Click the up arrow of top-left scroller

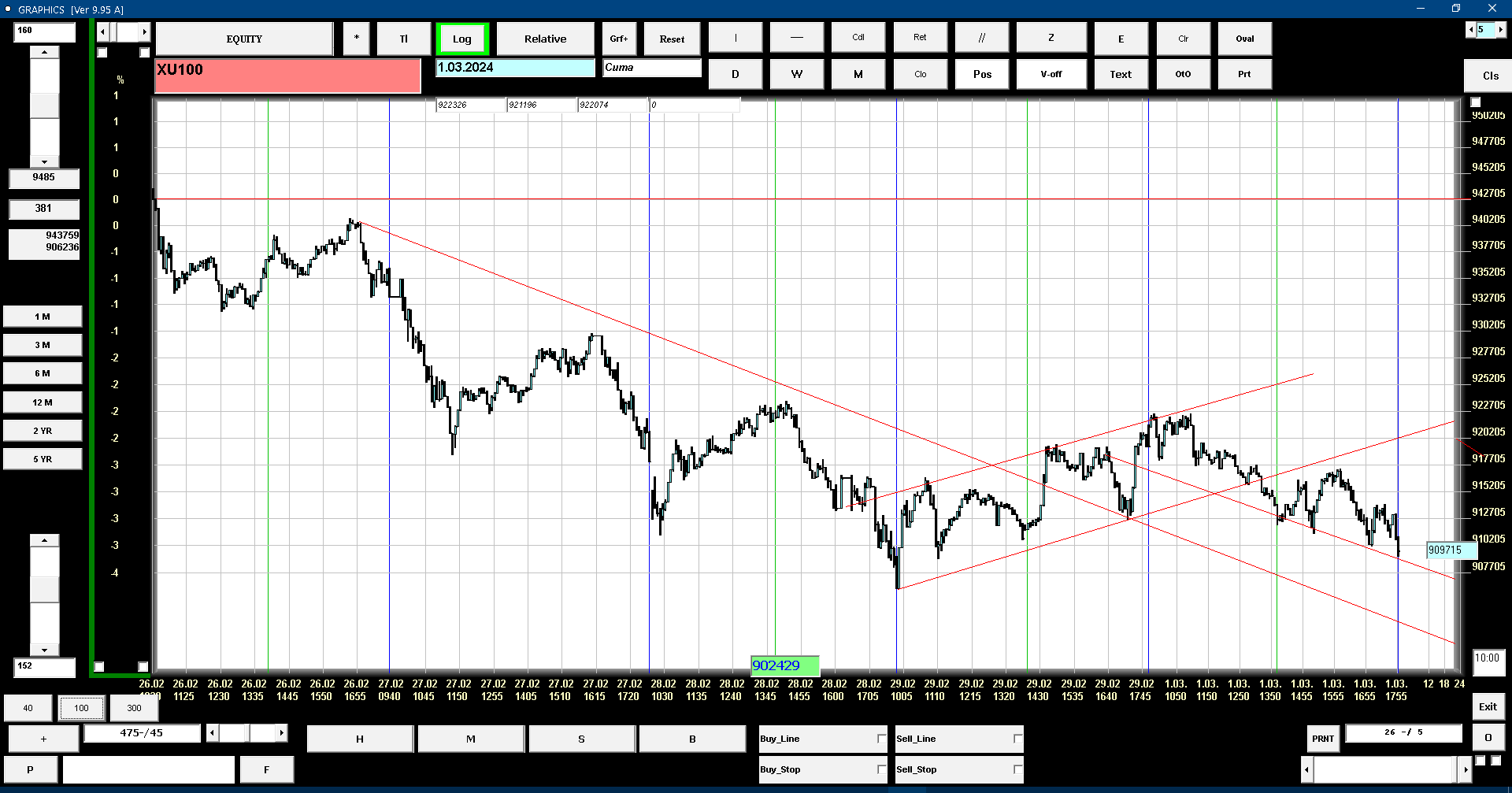click(44, 52)
